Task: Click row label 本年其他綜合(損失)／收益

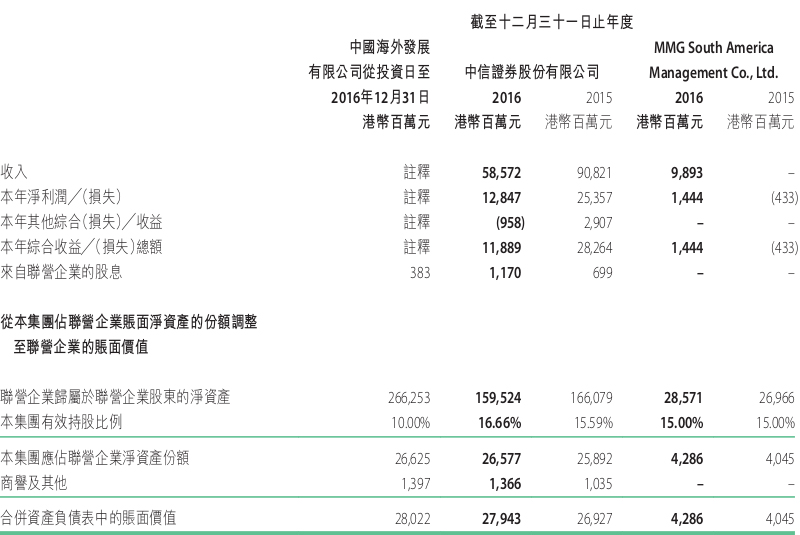Action: [81, 222]
